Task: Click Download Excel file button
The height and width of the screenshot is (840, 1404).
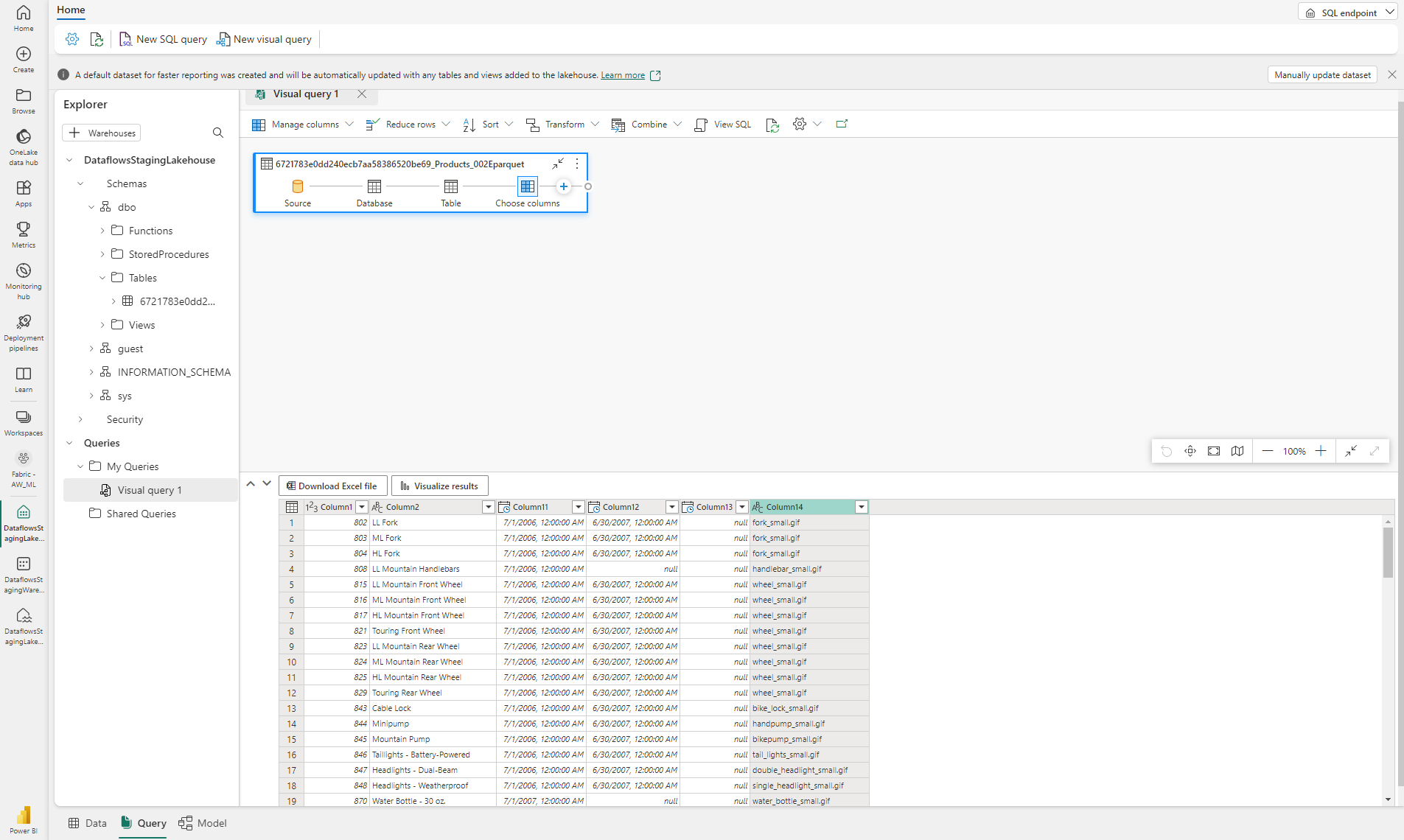Action: pyautogui.click(x=332, y=486)
